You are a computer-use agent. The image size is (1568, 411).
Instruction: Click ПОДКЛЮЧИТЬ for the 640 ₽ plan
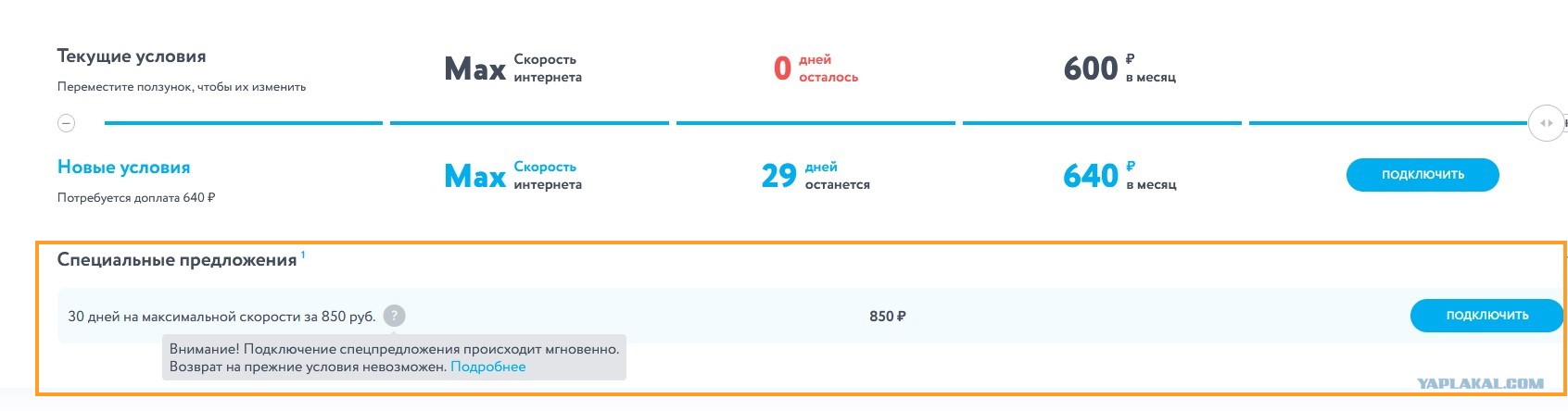click(x=1423, y=175)
